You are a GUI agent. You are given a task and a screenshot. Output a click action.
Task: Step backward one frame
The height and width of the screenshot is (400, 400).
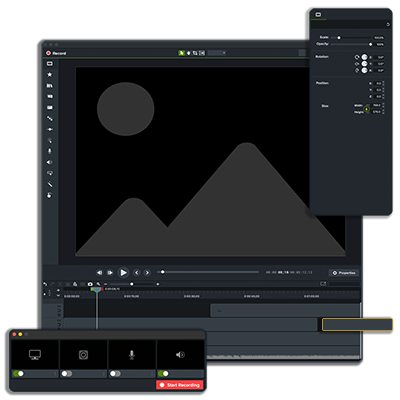pyautogui.click(x=99, y=273)
